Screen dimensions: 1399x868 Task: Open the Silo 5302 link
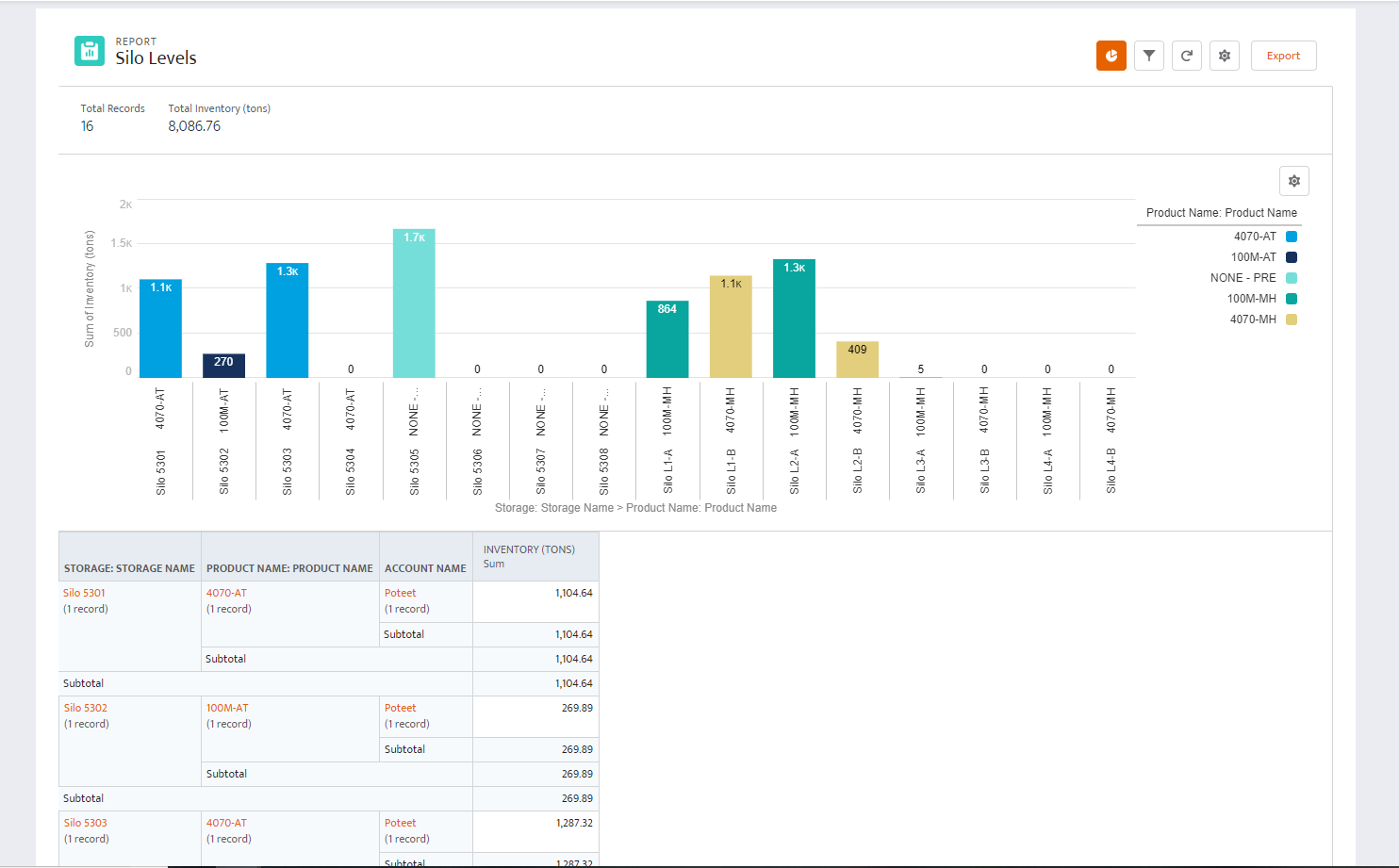(85, 708)
